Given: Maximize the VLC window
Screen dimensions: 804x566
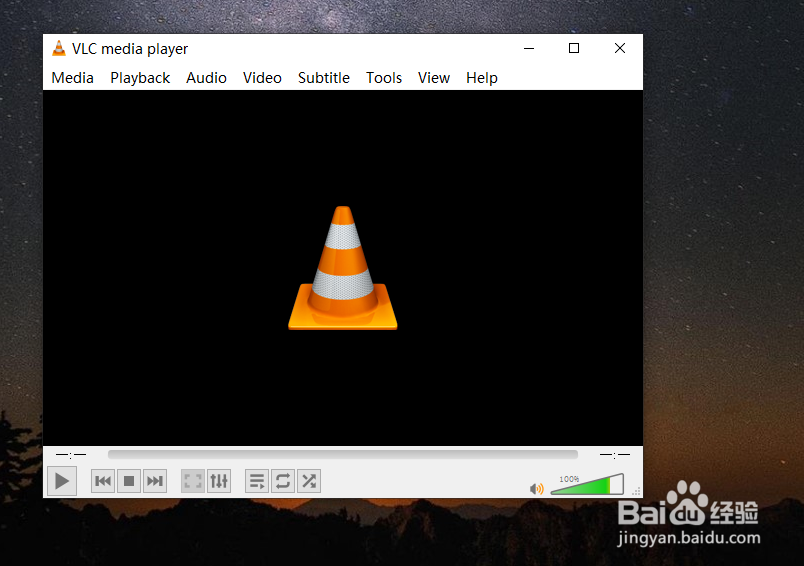Looking at the screenshot, I should 574,48.
